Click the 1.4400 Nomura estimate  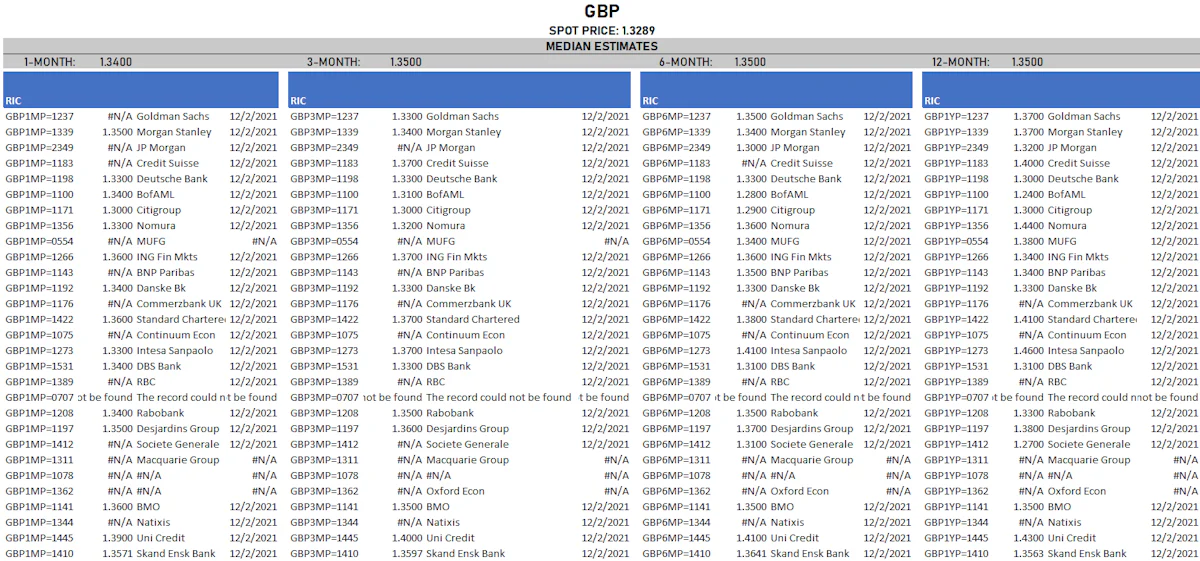click(x=1029, y=226)
